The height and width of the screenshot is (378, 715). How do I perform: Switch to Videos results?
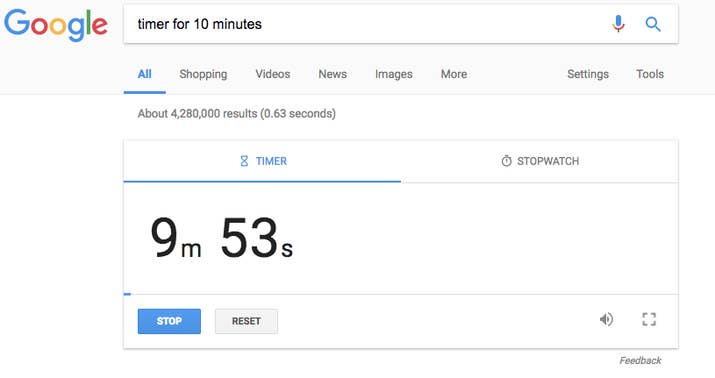pos(273,74)
